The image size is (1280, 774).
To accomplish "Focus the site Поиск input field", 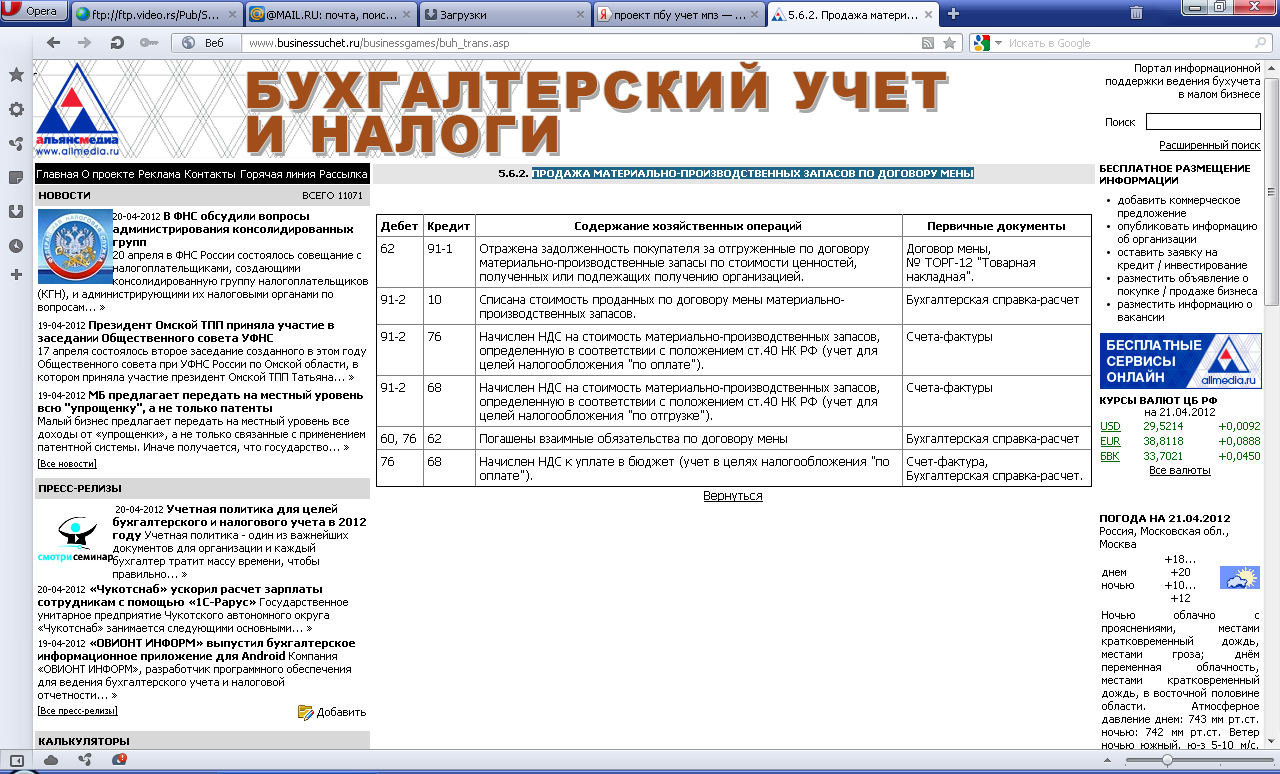I will pyautogui.click(x=1203, y=122).
